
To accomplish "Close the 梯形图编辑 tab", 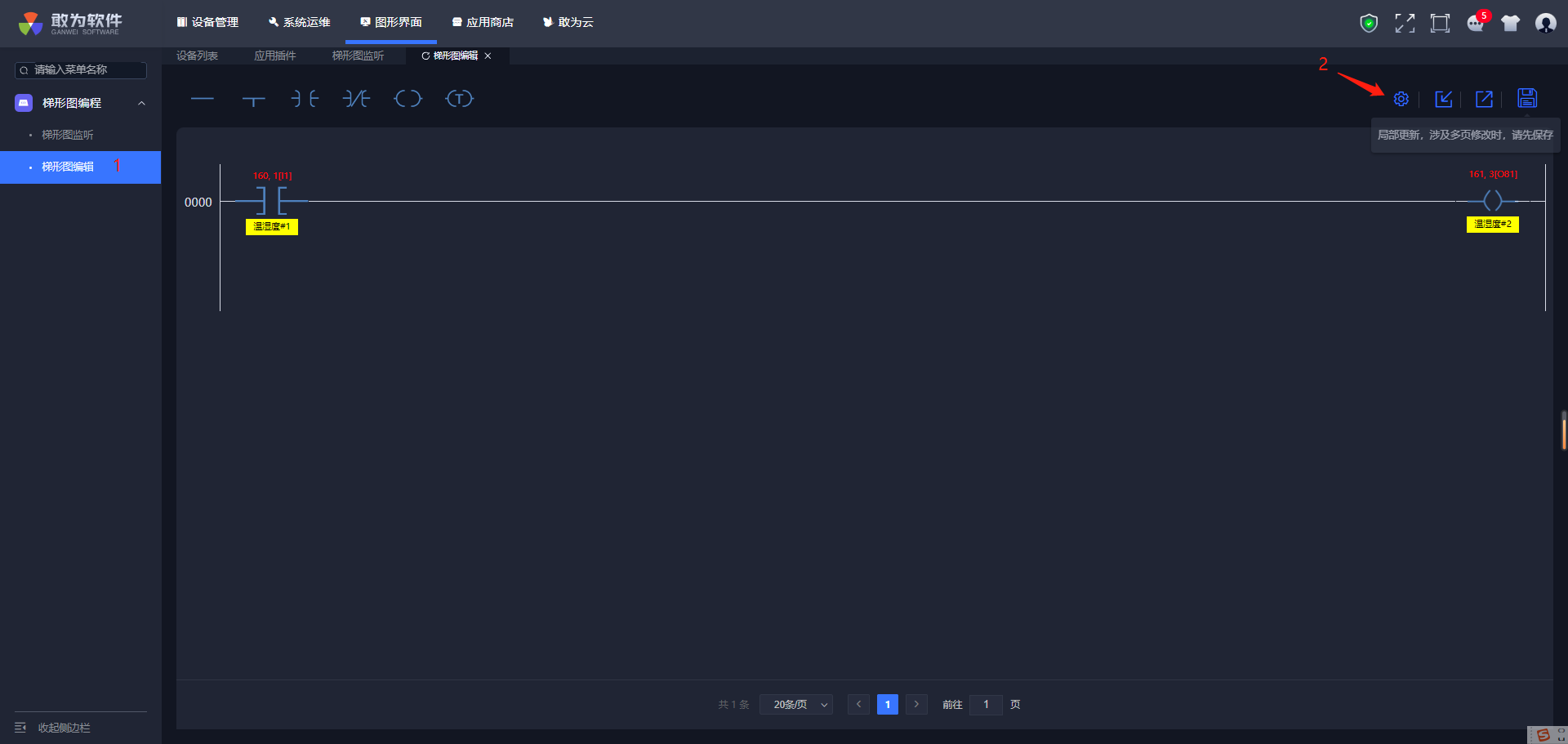I will 488,56.
